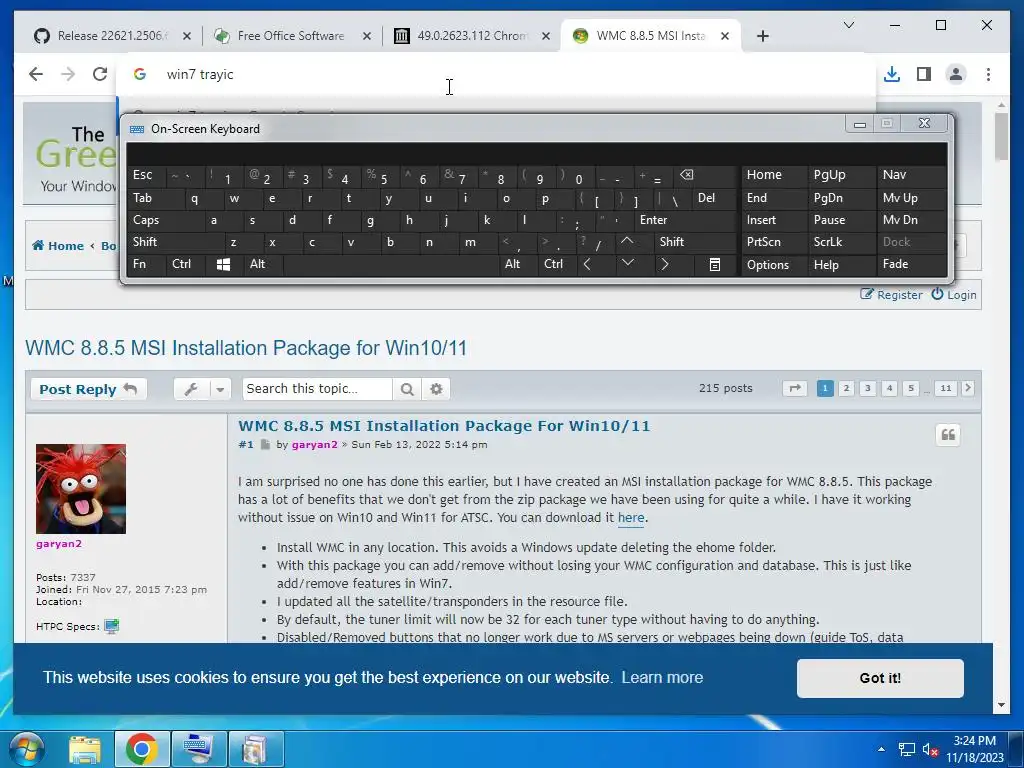Open Windows Explorer taskbar icon
This screenshot has width=1024, height=768.
86,749
